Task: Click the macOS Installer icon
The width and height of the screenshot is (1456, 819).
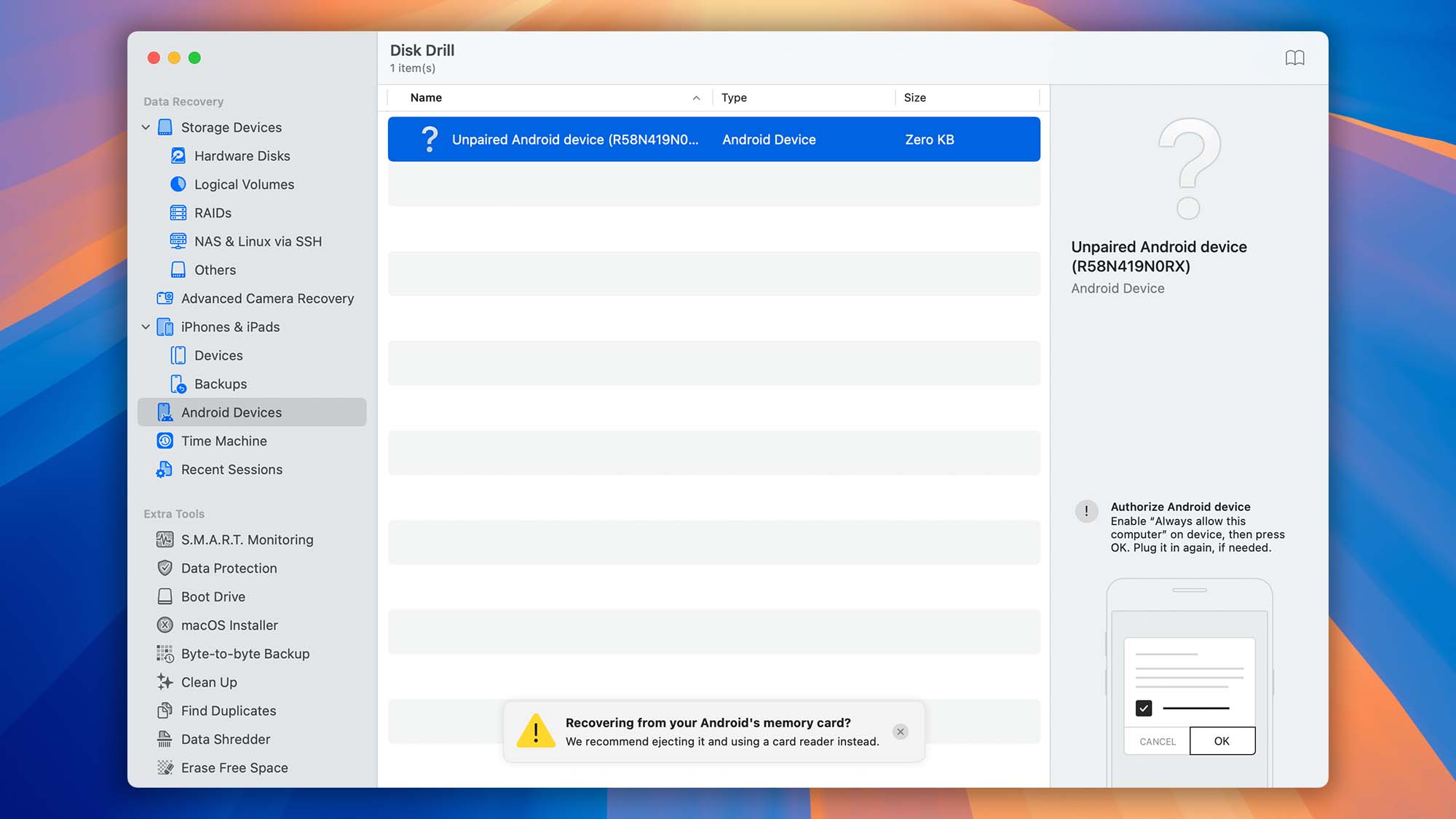Action: coord(165,625)
